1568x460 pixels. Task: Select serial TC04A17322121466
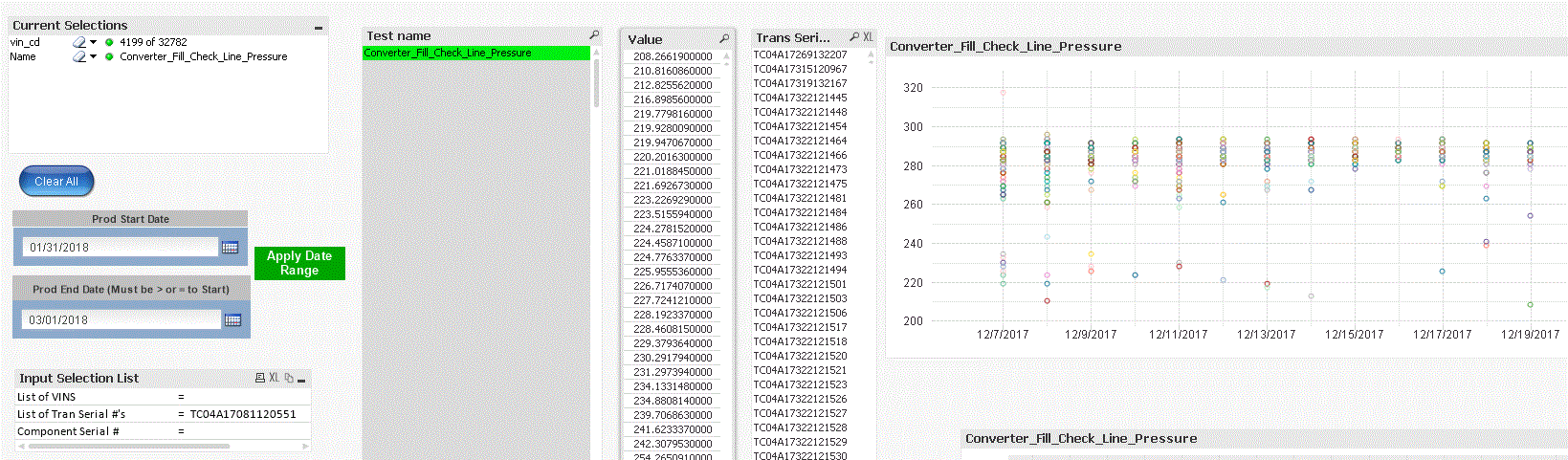[800, 155]
